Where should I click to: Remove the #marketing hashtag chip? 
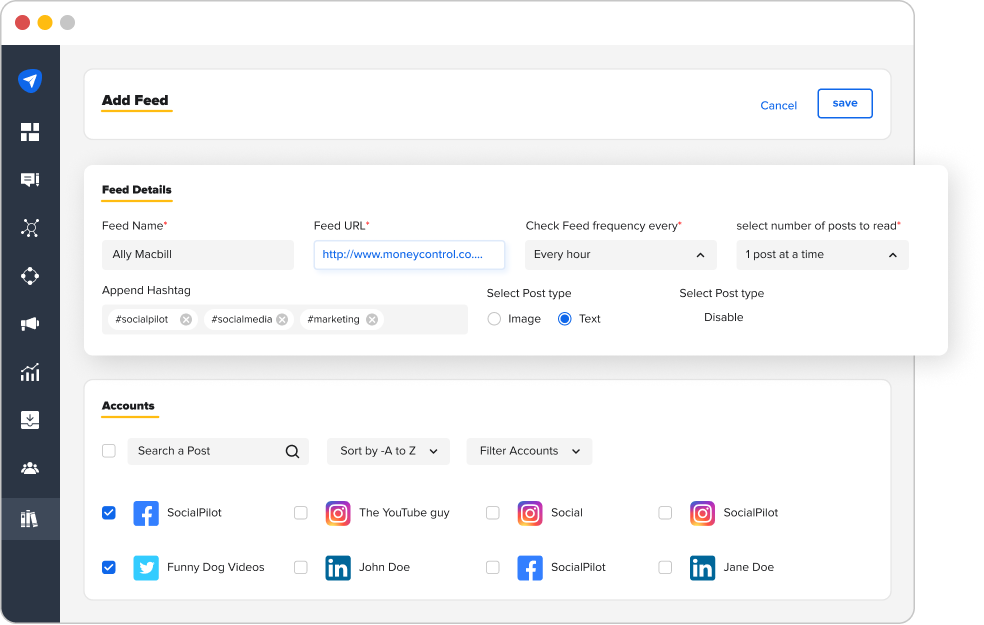click(x=371, y=319)
